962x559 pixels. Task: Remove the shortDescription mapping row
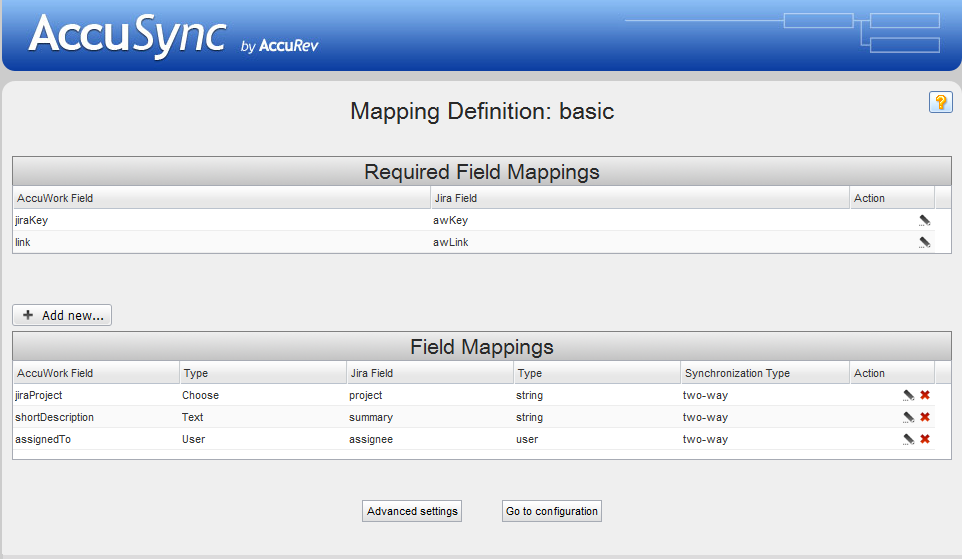pyautogui.click(x=925, y=417)
